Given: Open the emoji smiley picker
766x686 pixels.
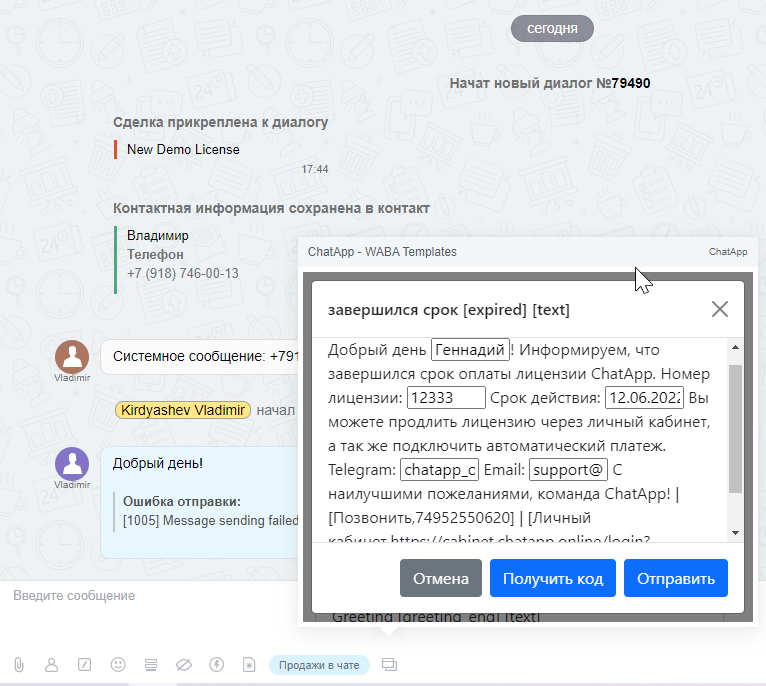Looking at the screenshot, I should point(118,665).
